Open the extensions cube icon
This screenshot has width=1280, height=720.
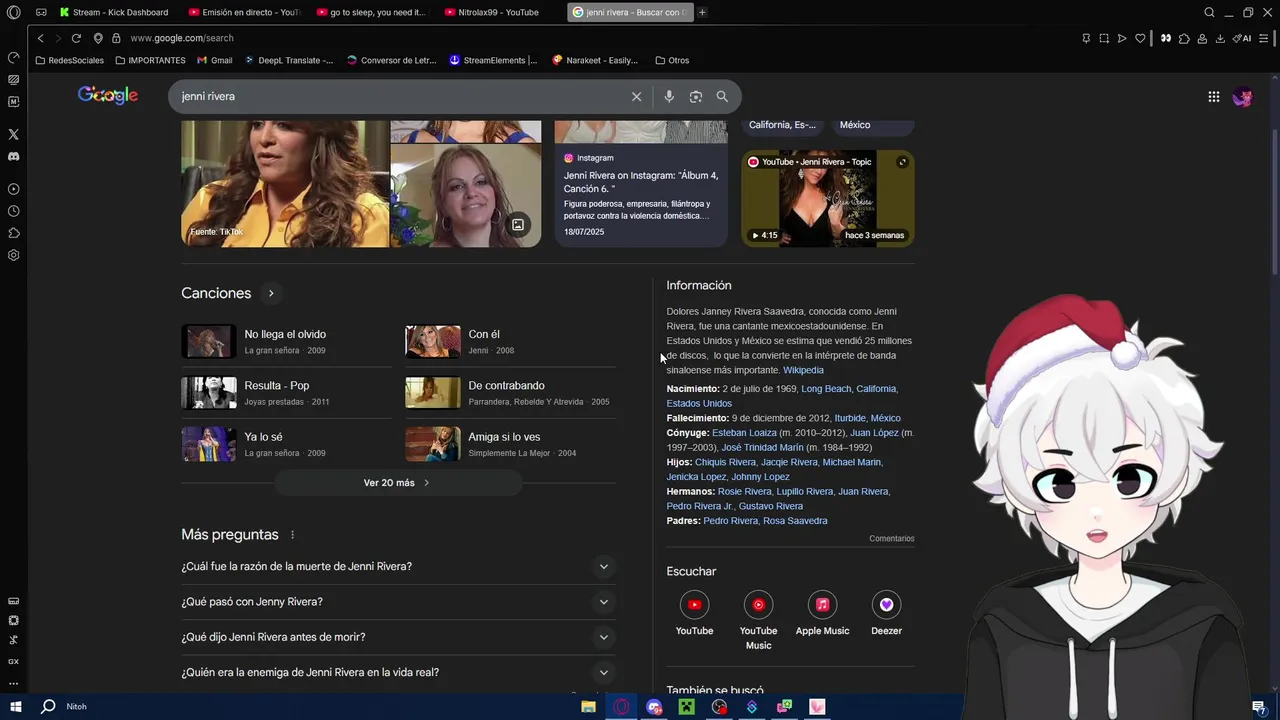pyautogui.click(x=1184, y=38)
